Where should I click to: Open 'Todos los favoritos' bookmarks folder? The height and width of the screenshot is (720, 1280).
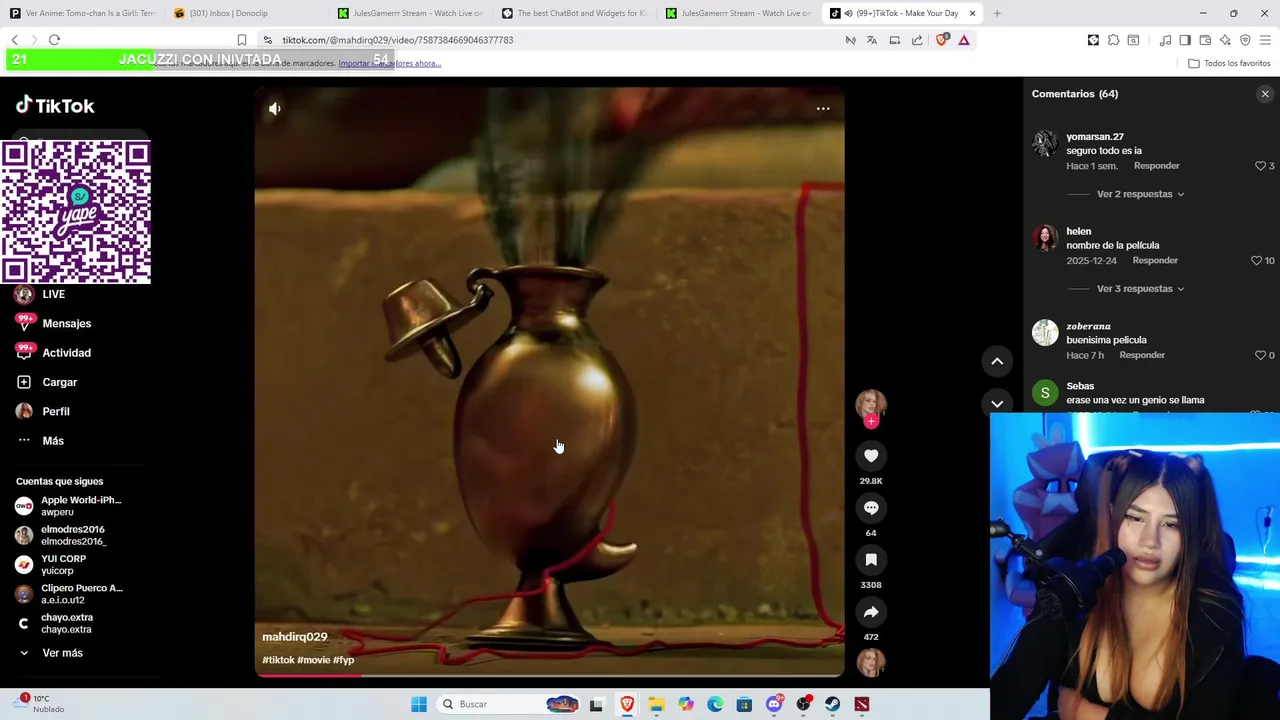tap(1229, 63)
